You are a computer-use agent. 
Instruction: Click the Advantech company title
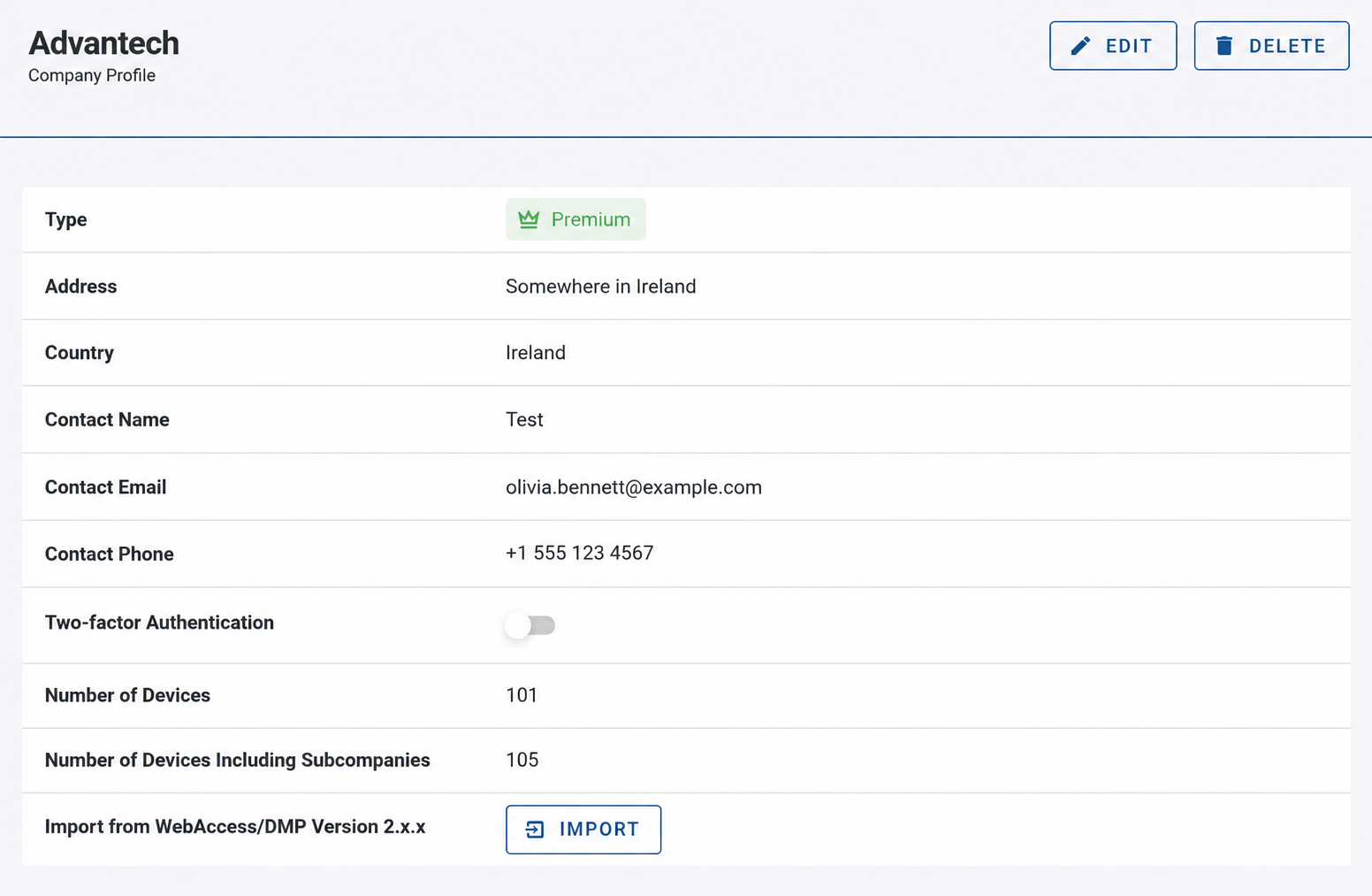[x=103, y=43]
